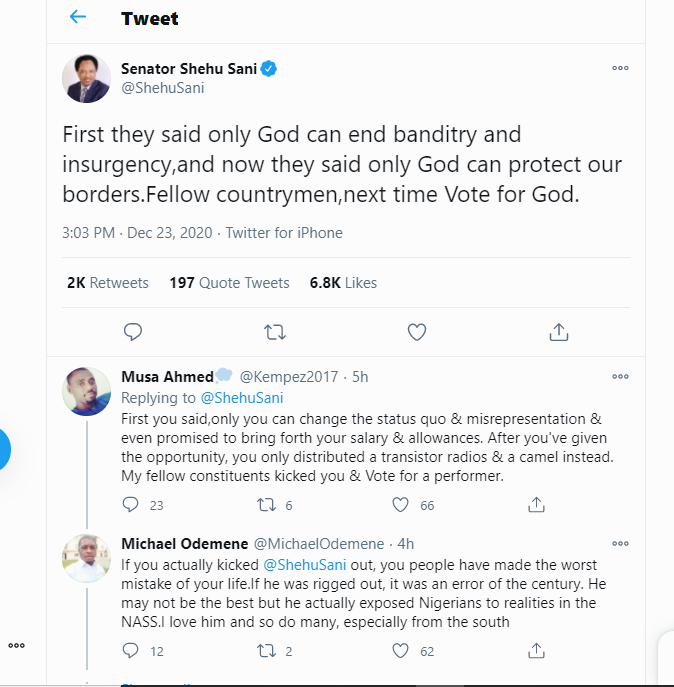The height and width of the screenshot is (687, 674).
Task: Open more options on Michael Odemene's reply
Action: [x=620, y=544]
